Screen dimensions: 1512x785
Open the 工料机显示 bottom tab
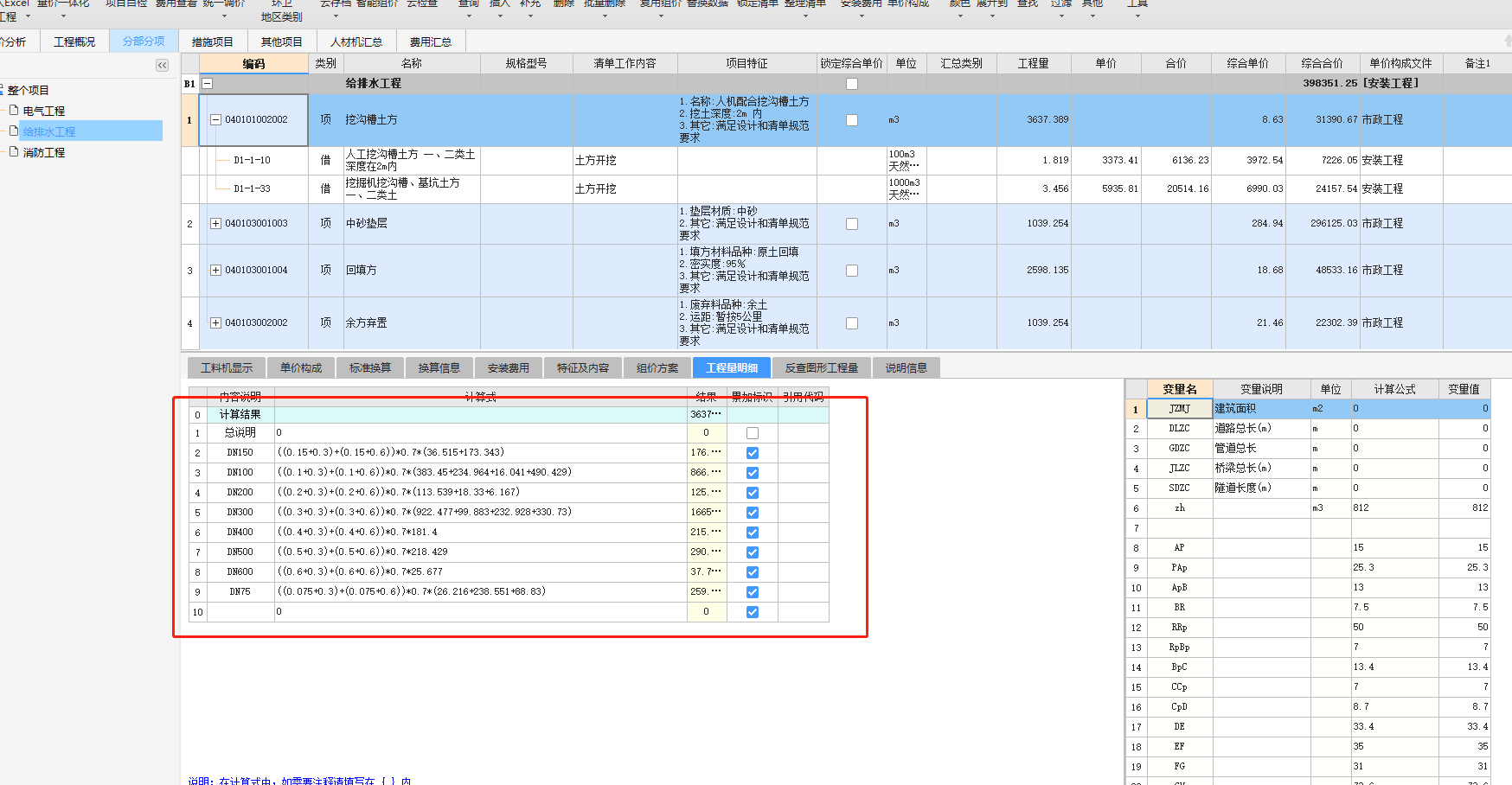[227, 367]
